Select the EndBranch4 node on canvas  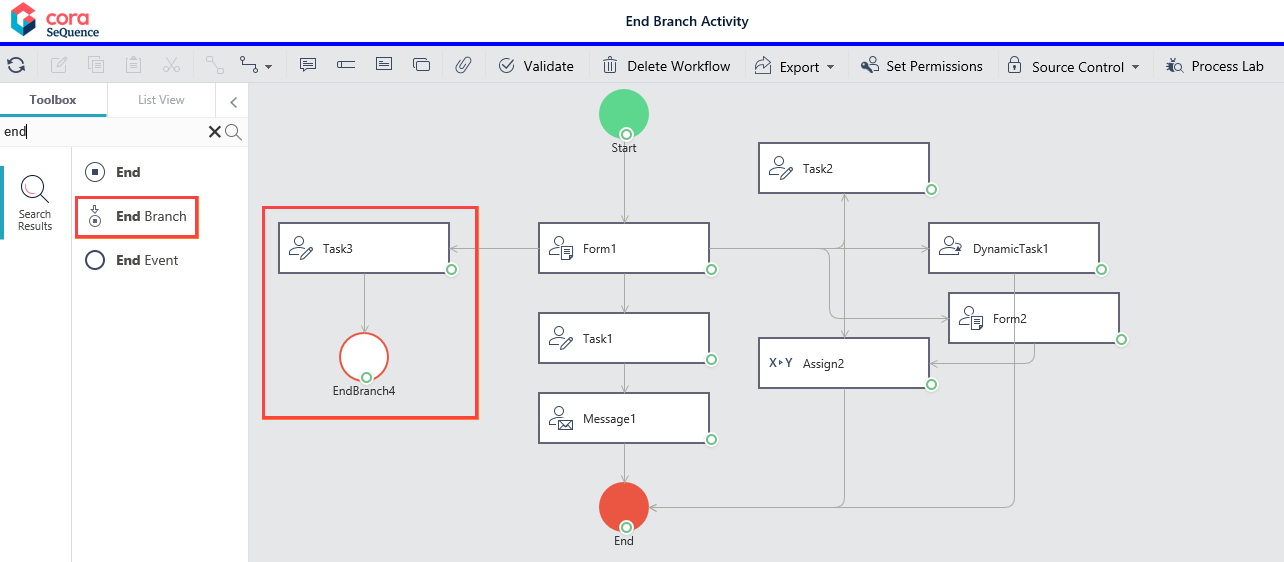[x=364, y=357]
